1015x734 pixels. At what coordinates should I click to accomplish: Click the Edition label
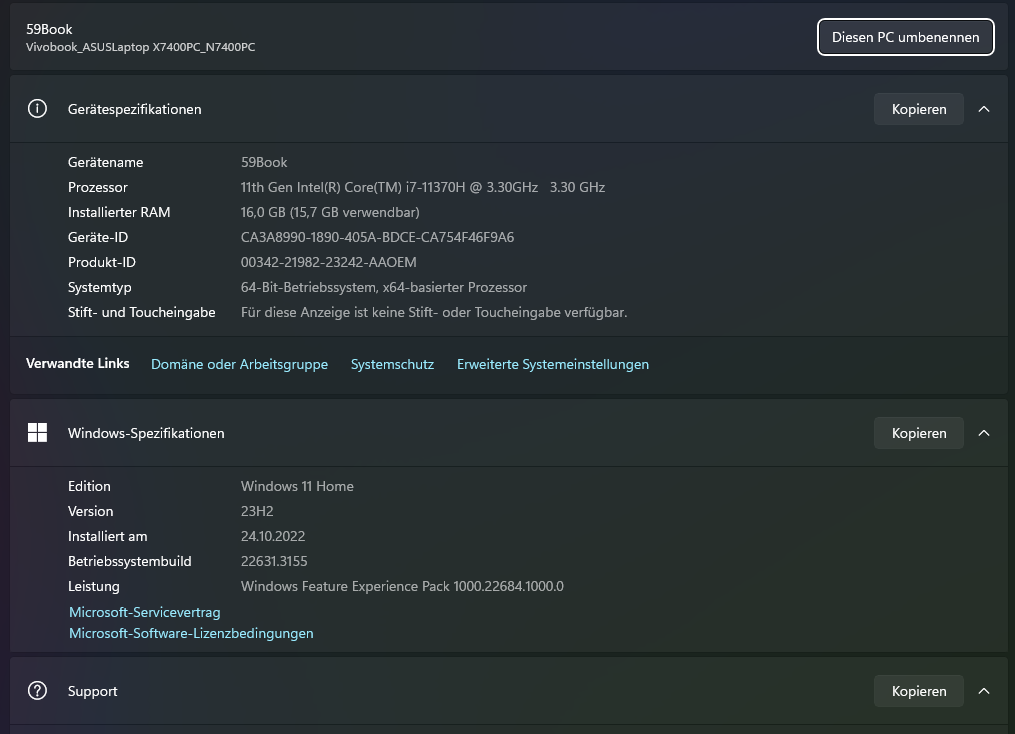point(89,486)
